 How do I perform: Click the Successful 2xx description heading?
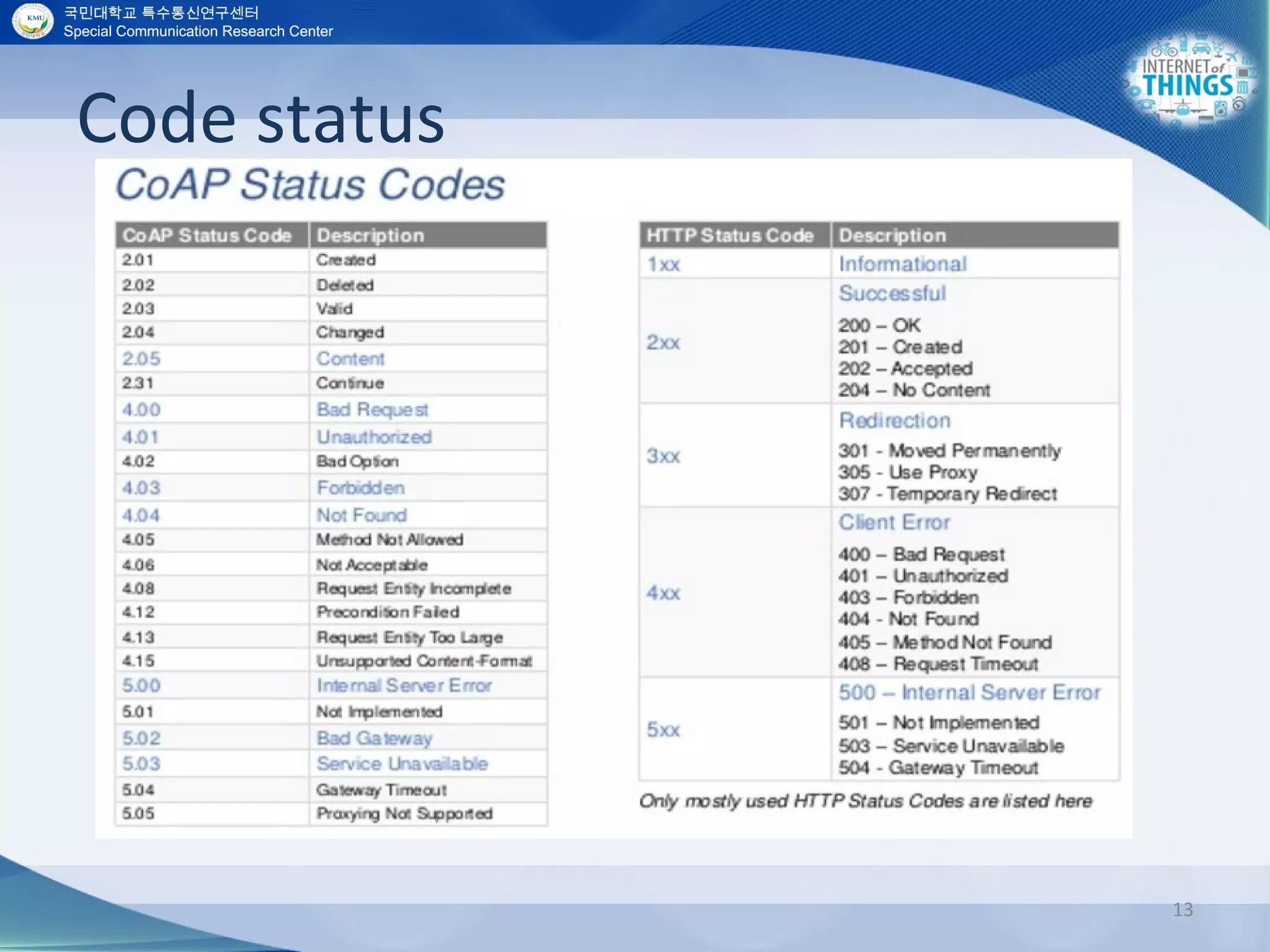click(x=892, y=293)
